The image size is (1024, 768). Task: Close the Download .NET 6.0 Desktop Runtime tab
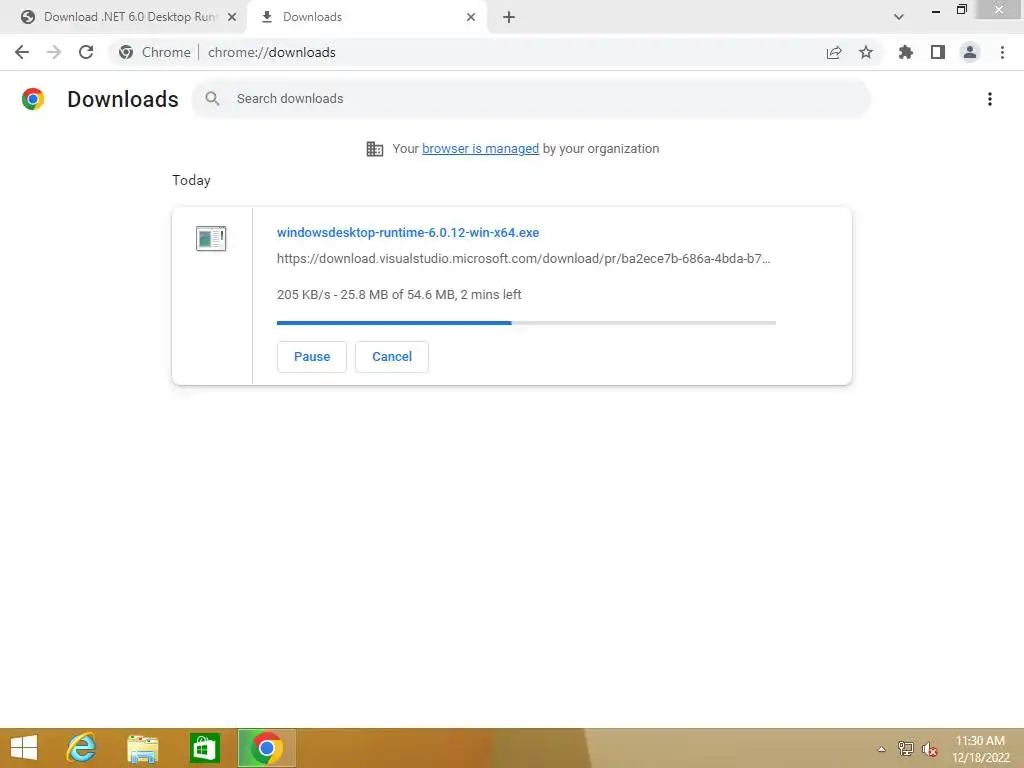[232, 17]
